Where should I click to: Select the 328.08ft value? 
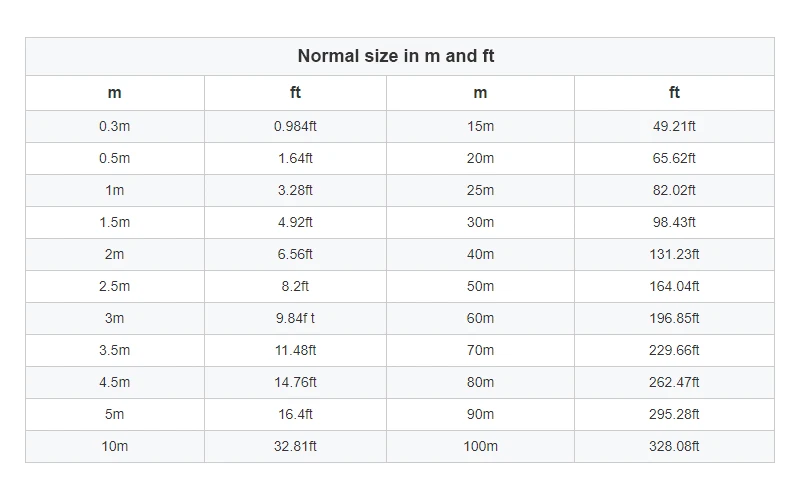click(674, 446)
